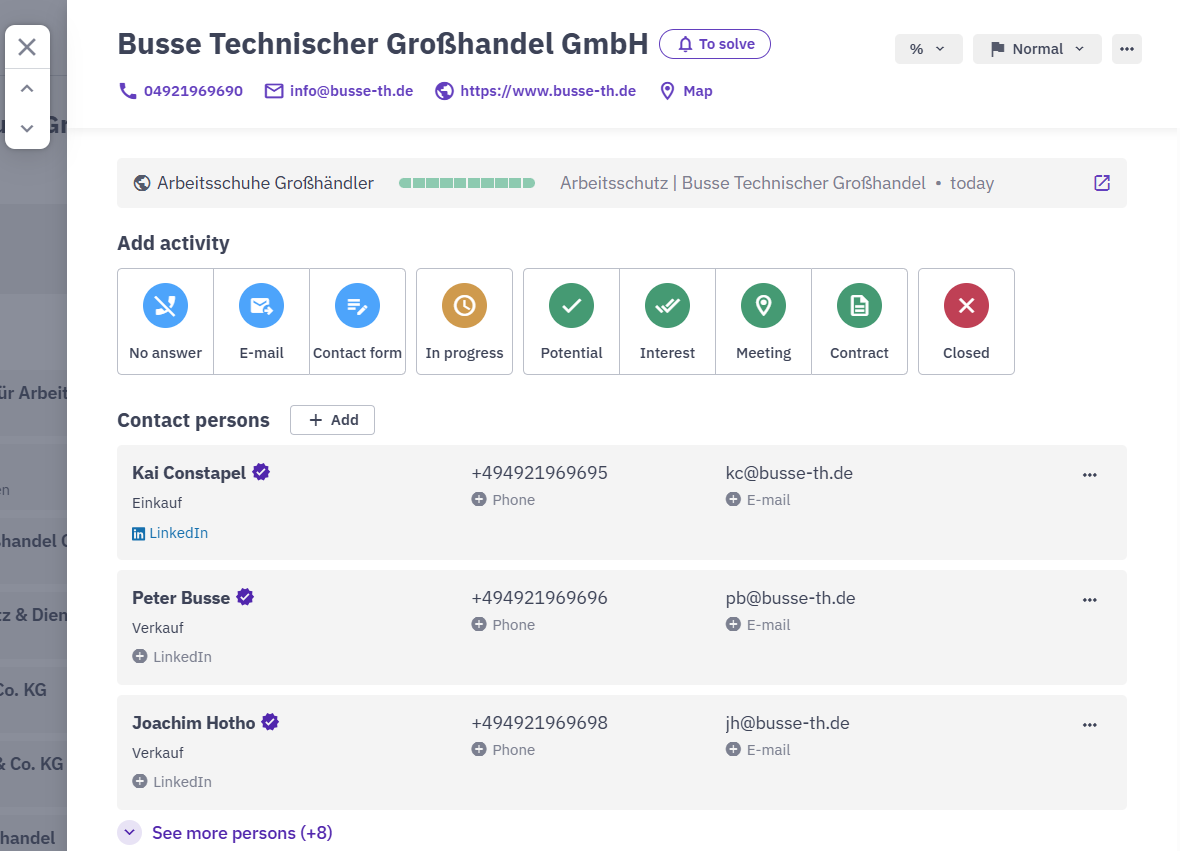Add a Contract activity
The width and height of the screenshot is (1180, 851).
859,321
